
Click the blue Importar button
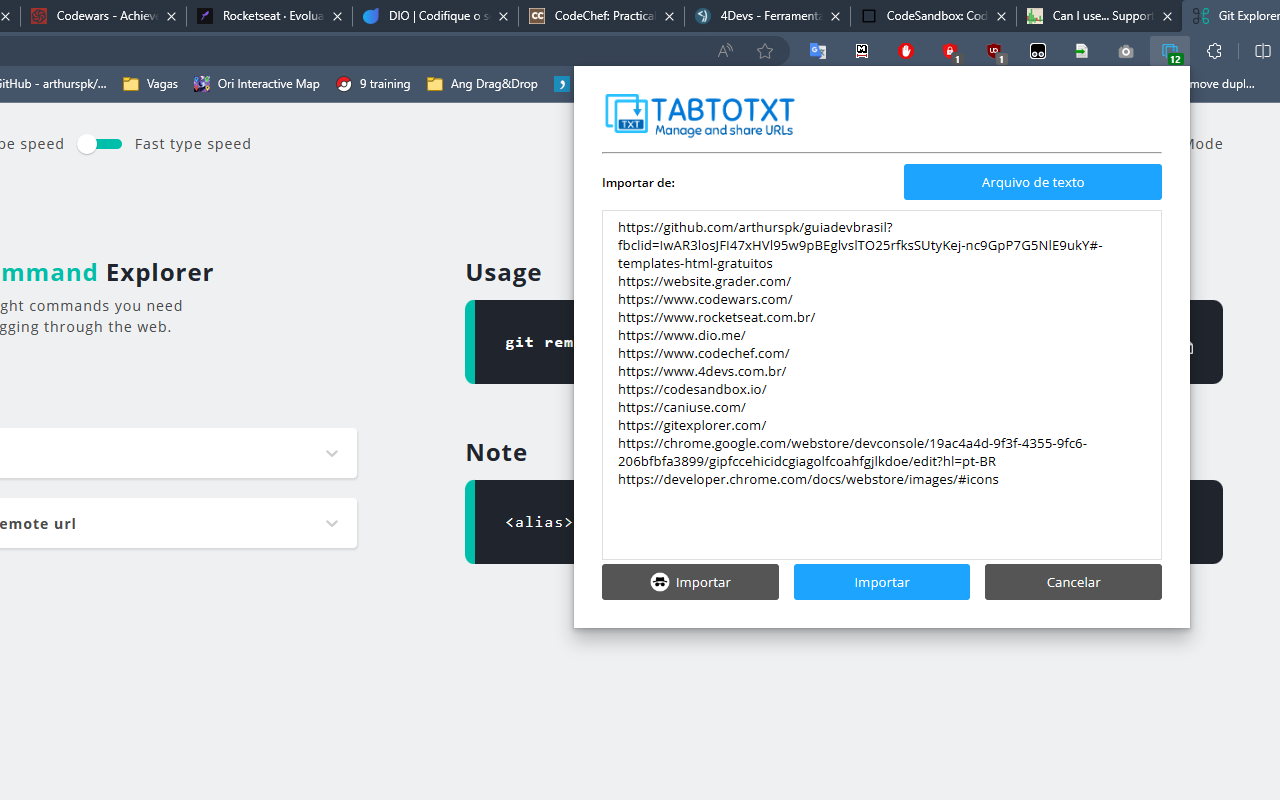pos(881,582)
